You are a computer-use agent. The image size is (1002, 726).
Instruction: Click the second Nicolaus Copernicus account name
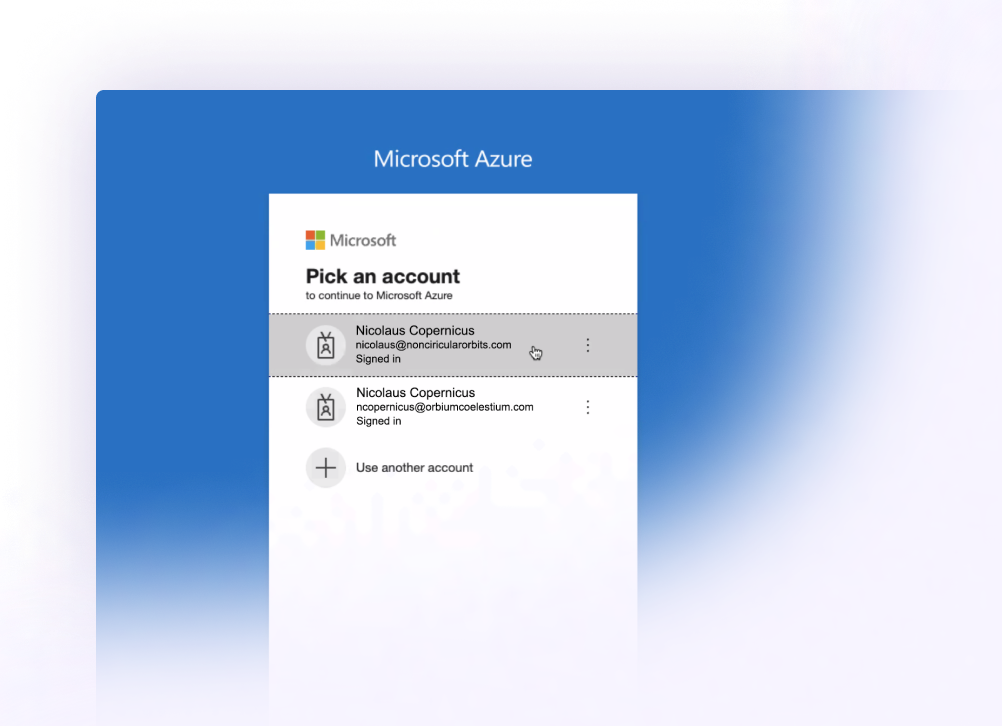415,392
